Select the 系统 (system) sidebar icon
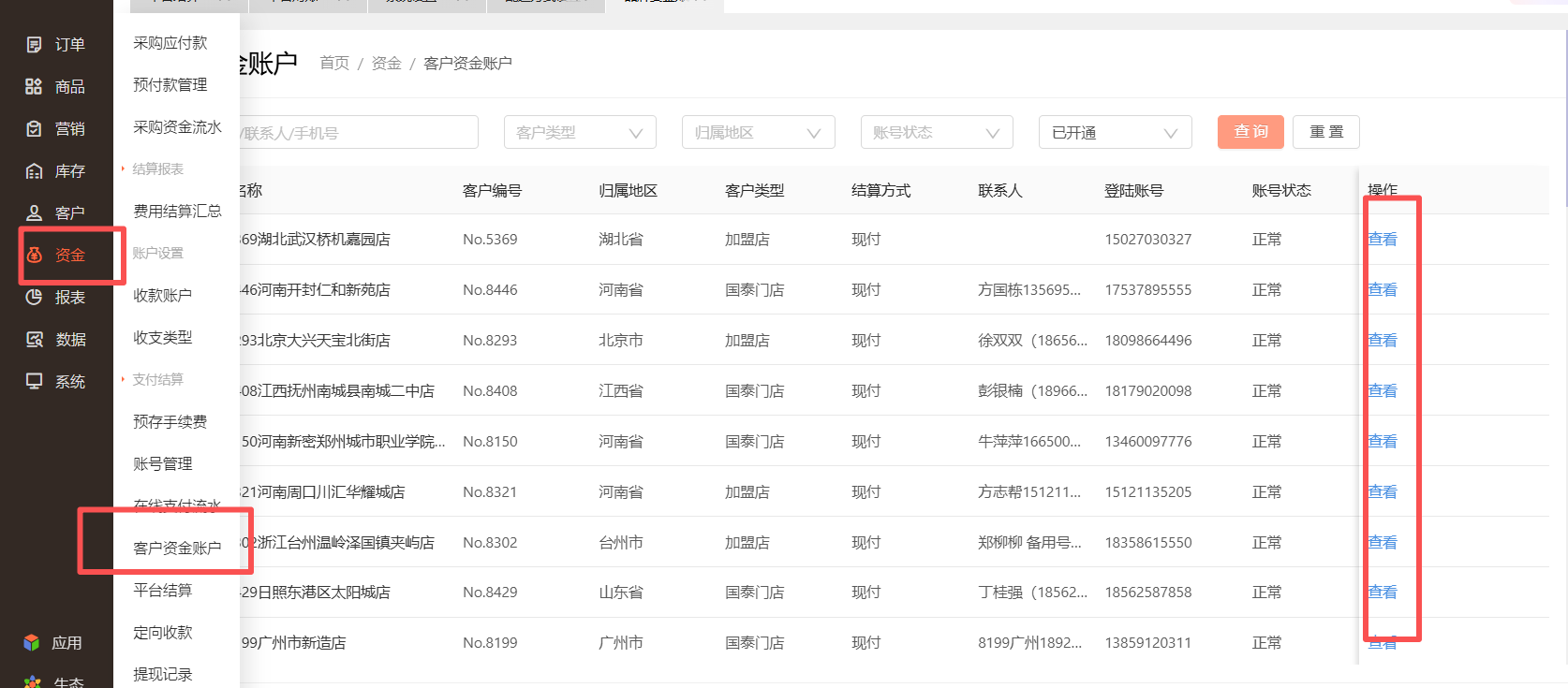 click(x=34, y=381)
